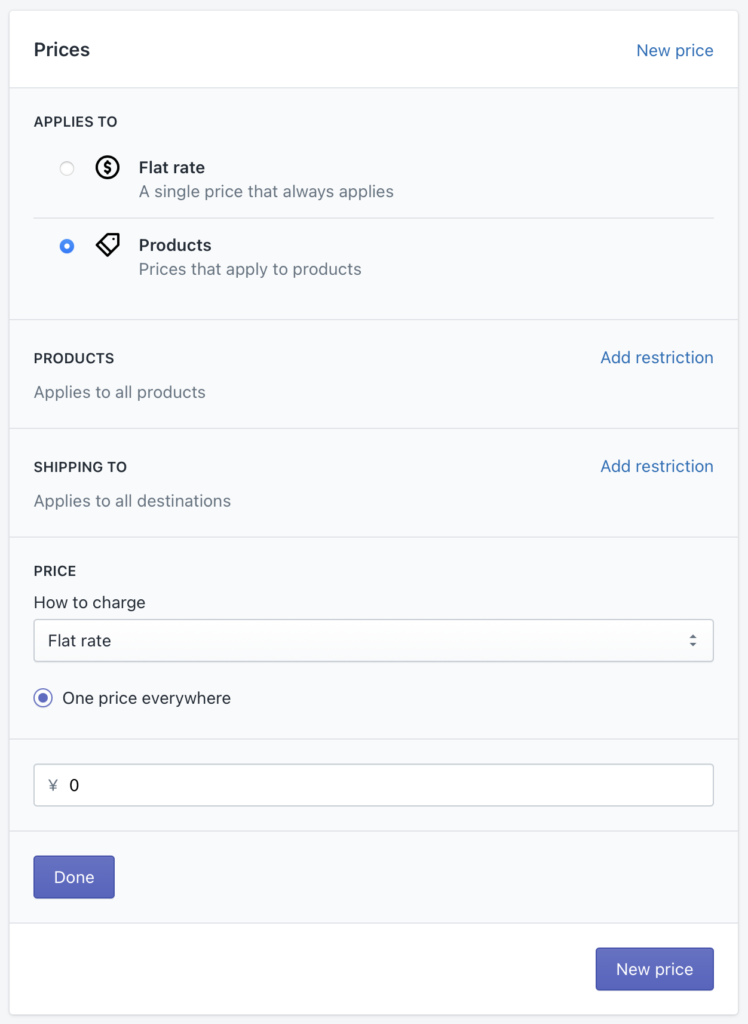Click the Done button
The height and width of the screenshot is (1024, 748).
pyautogui.click(x=74, y=877)
